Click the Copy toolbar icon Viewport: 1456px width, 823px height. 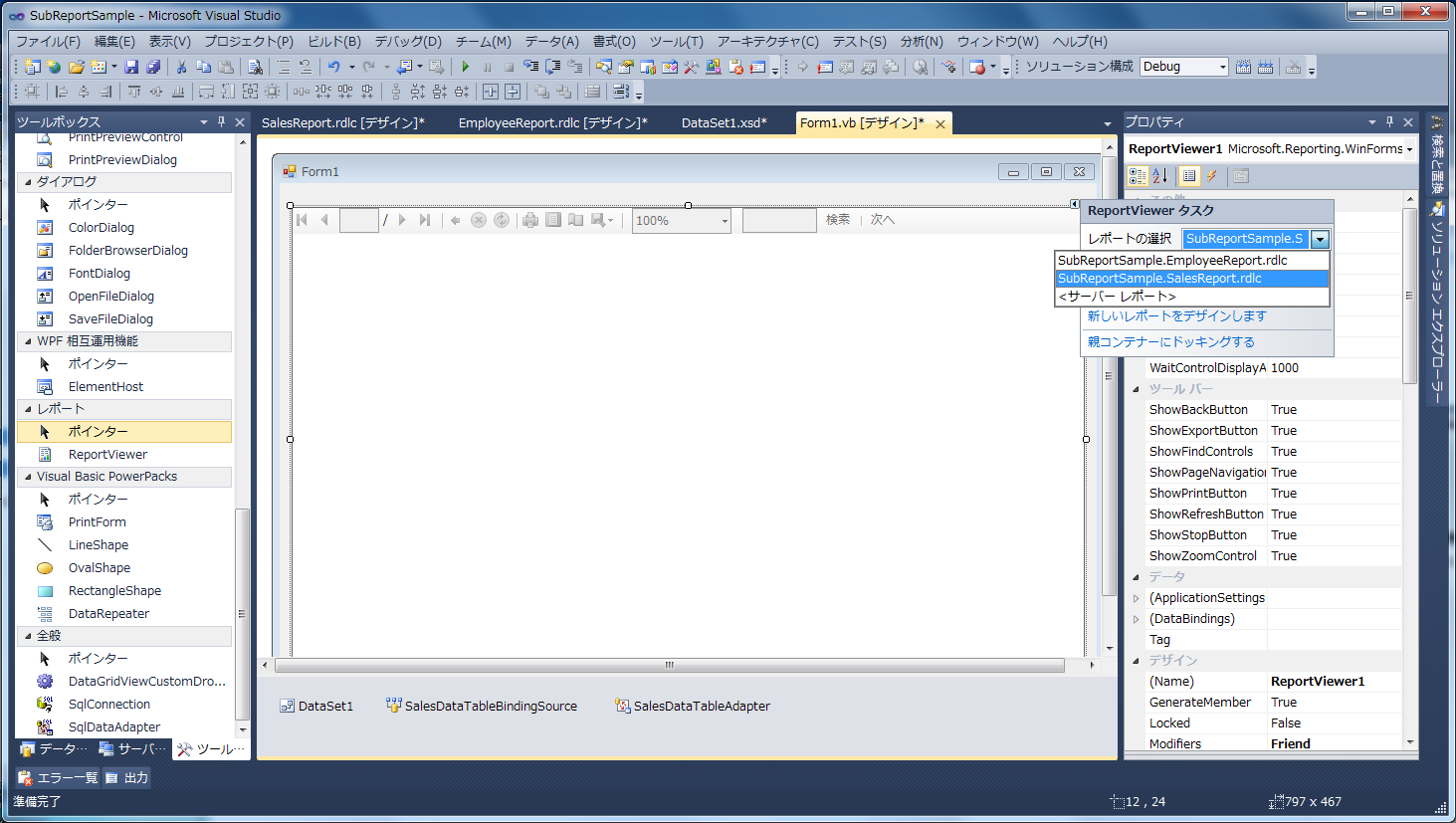coord(203,67)
